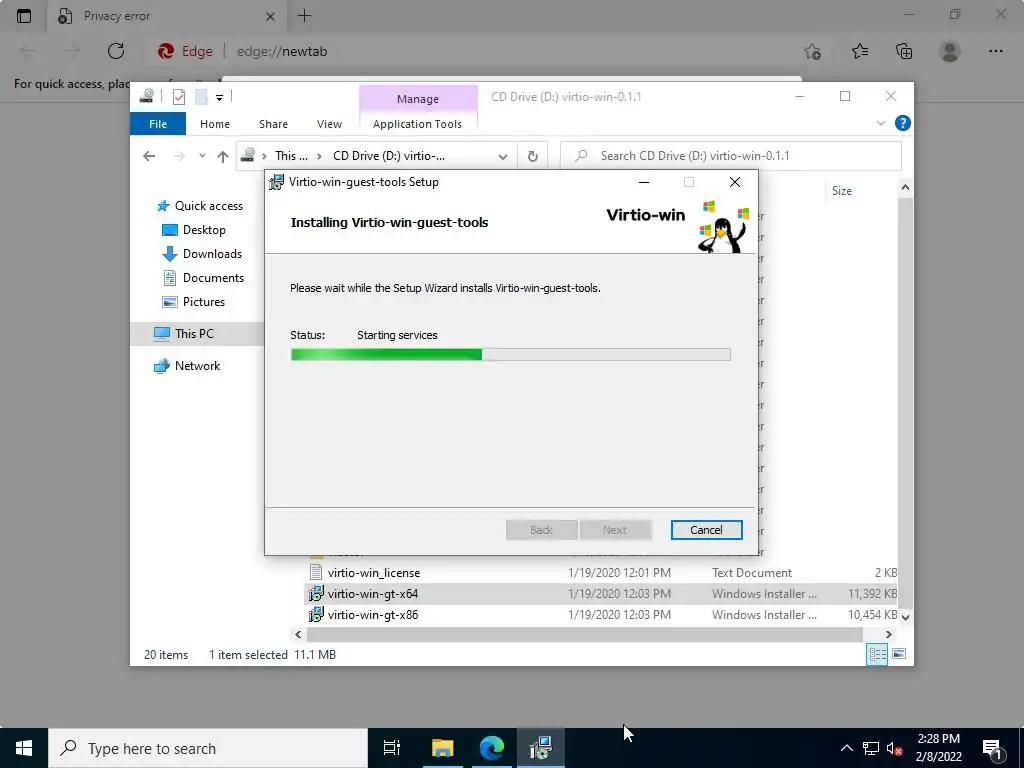Refresh the CD Drive folder
The width and height of the screenshot is (1024, 768).
[532, 156]
